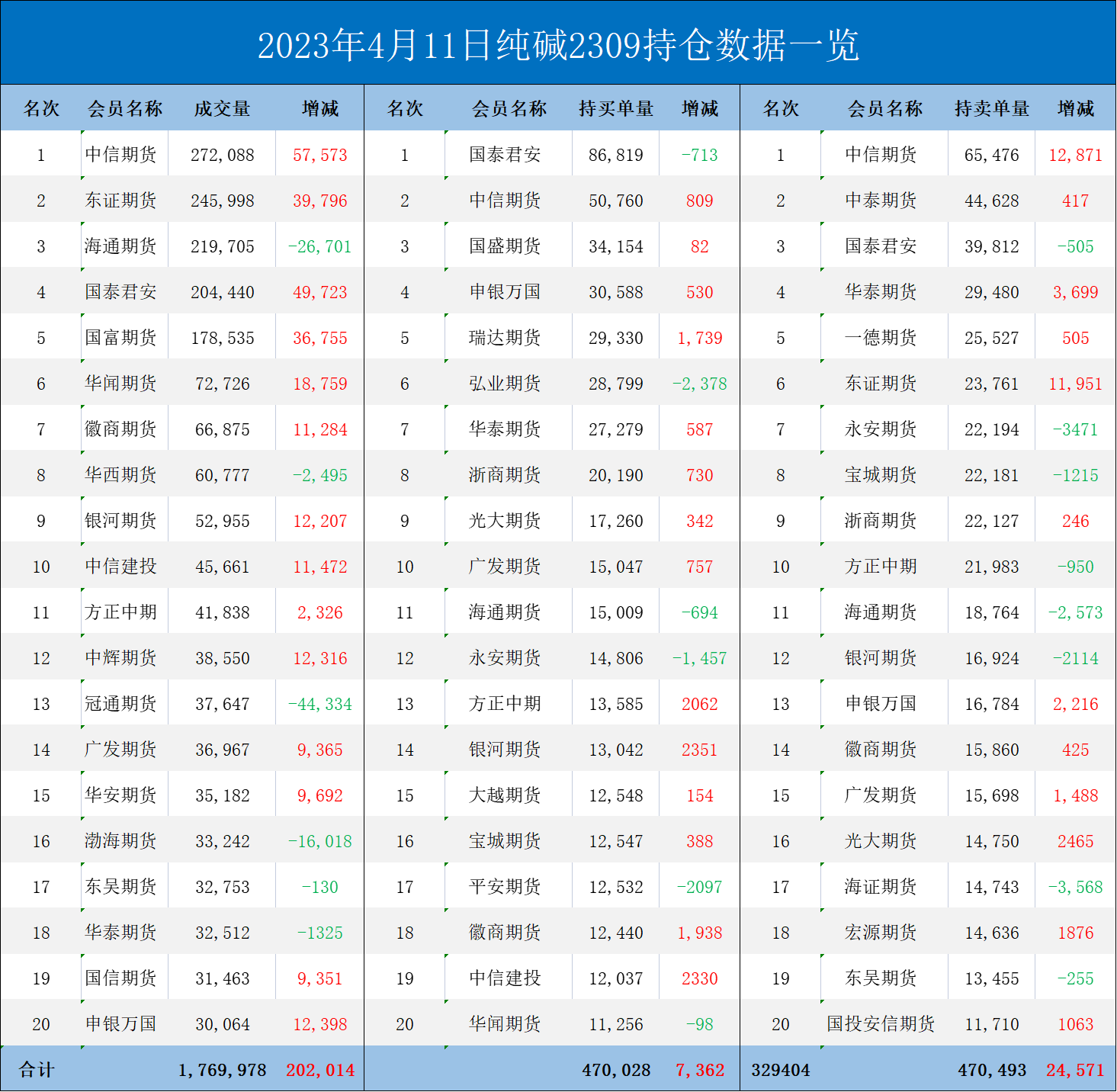Select total change 202,014
Screen dimensions: 1117x1092
[320, 1070]
